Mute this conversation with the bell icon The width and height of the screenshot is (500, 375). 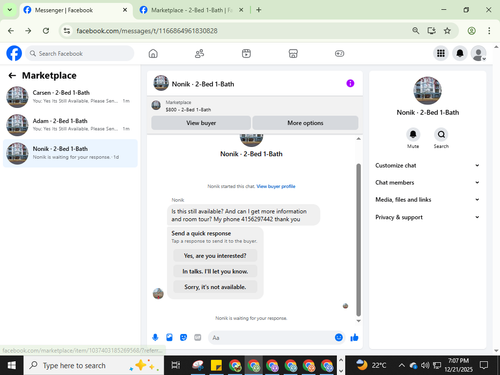(x=413, y=134)
